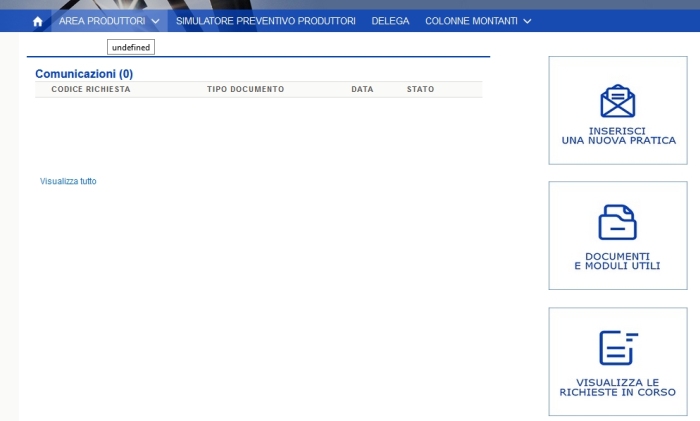This screenshot has width=700, height=421.
Task: Expand the Area Produttori chevron
Action: (155, 21)
